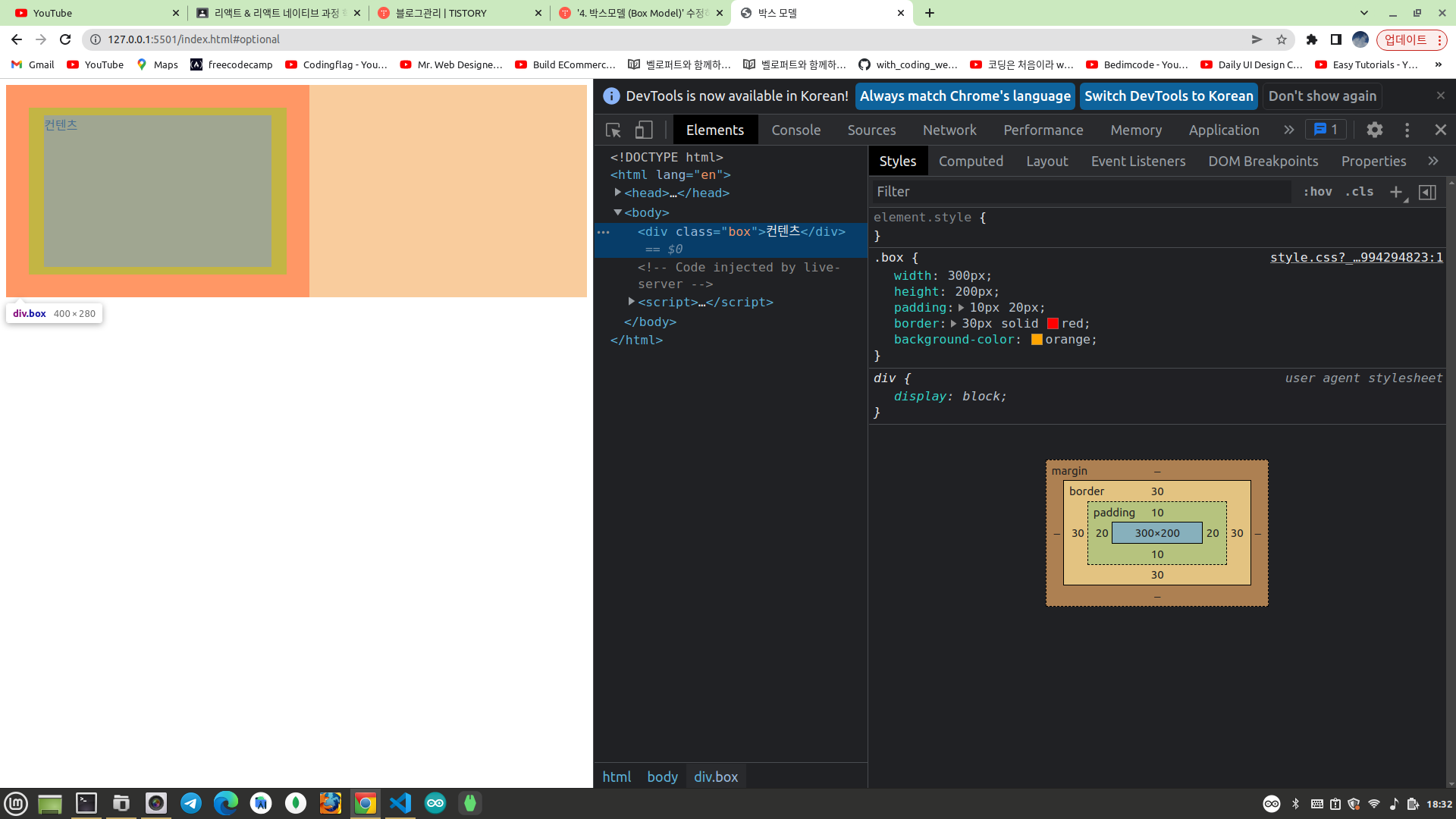Expand the script element node
Image resolution: width=1456 pixels, height=819 pixels.
(631, 302)
